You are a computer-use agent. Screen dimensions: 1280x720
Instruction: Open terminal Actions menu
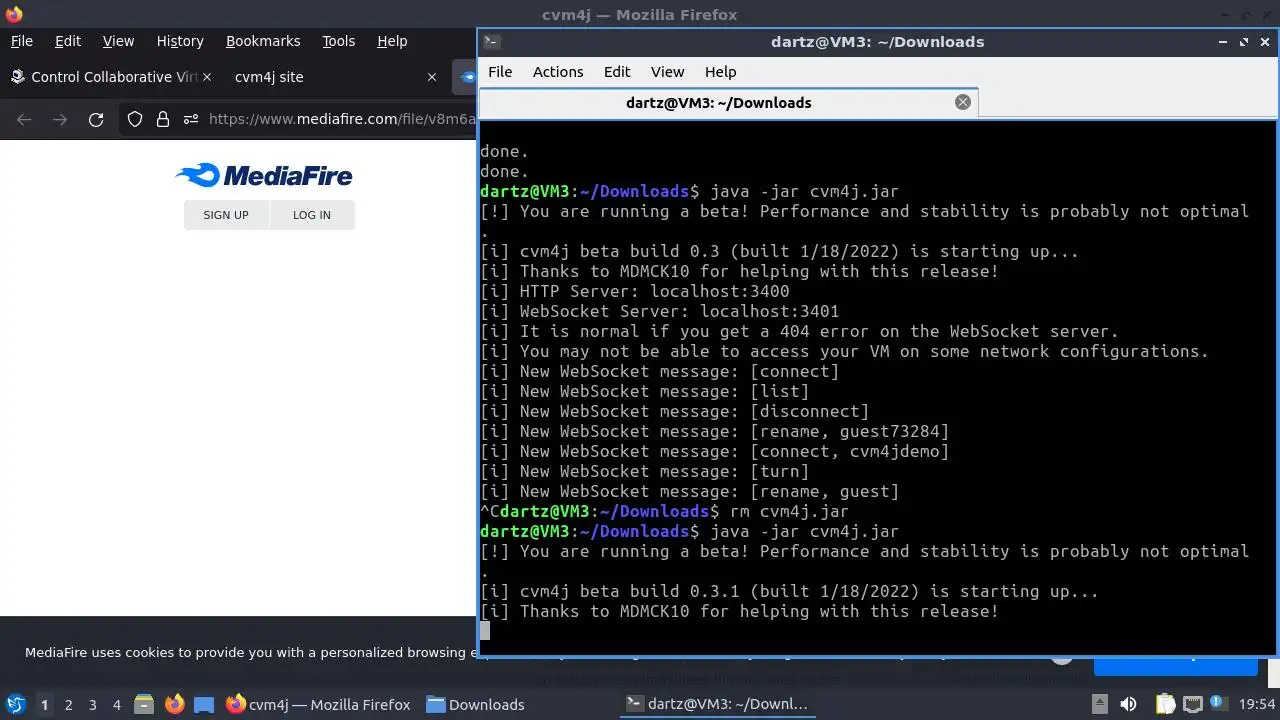click(558, 72)
